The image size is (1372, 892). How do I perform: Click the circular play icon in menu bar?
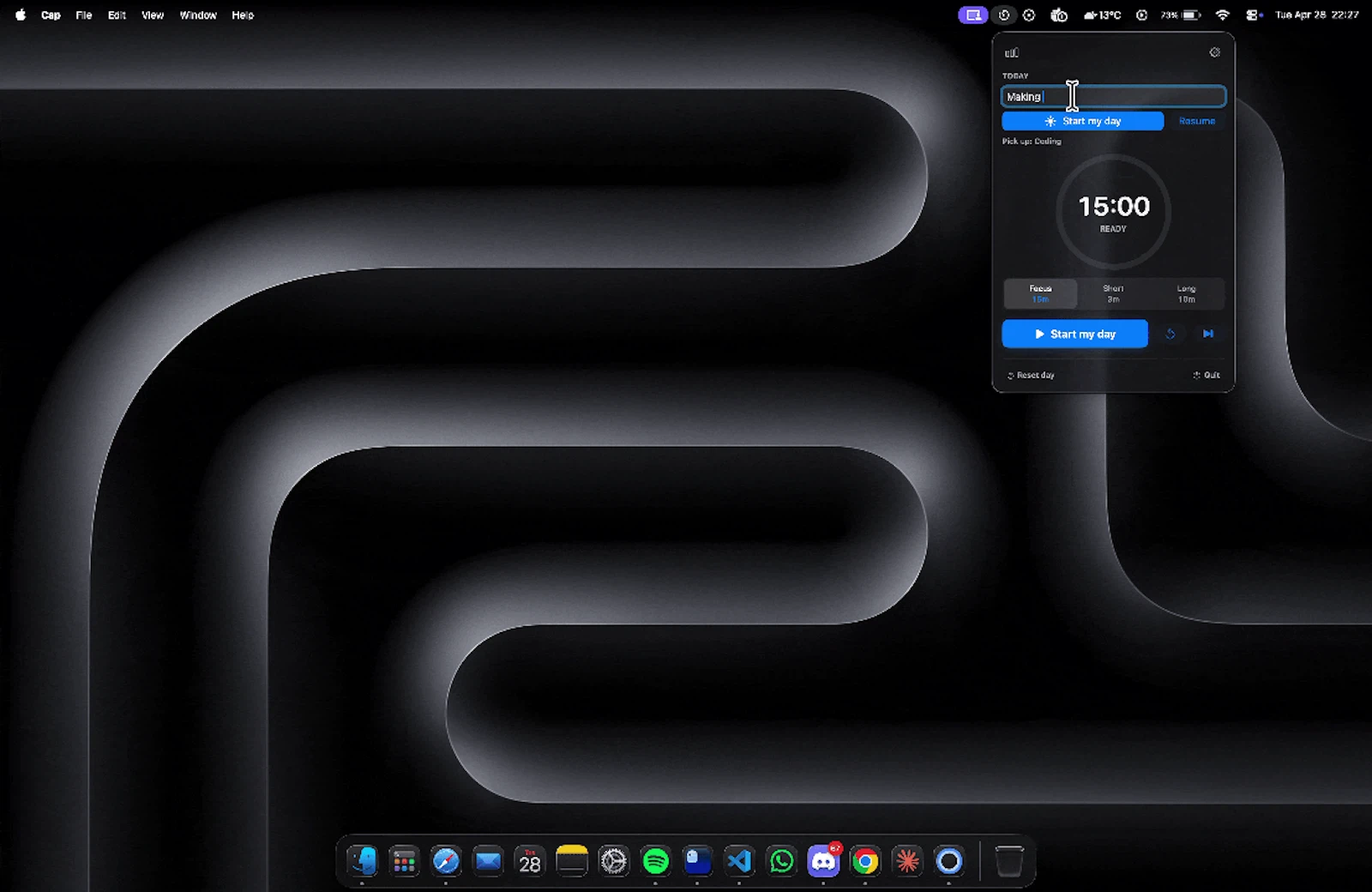1141,15
